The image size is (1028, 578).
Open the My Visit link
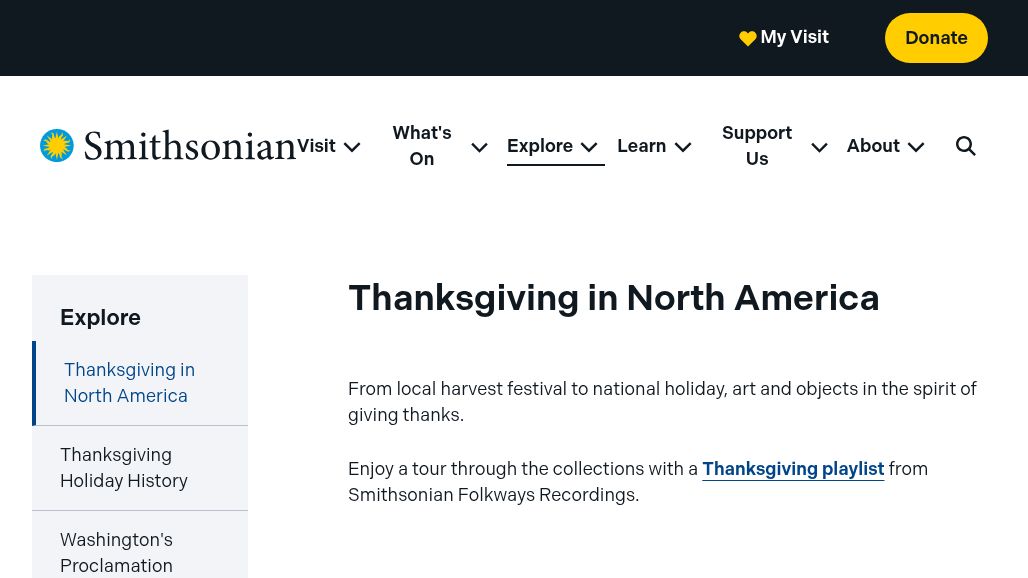[x=795, y=37]
